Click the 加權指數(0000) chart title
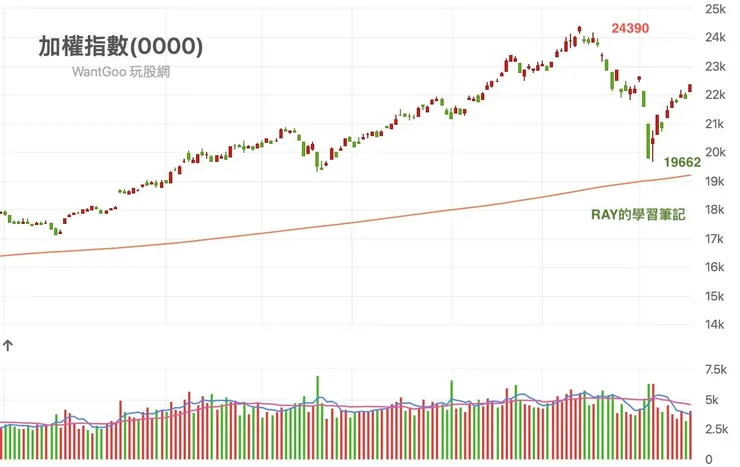Viewport: 740px width, 467px height. [120, 46]
